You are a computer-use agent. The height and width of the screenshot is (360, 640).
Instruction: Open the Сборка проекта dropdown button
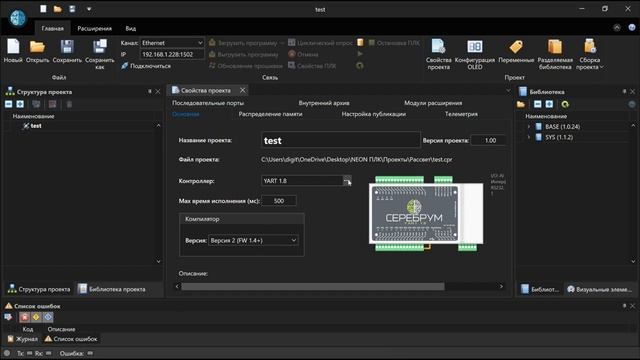point(590,54)
